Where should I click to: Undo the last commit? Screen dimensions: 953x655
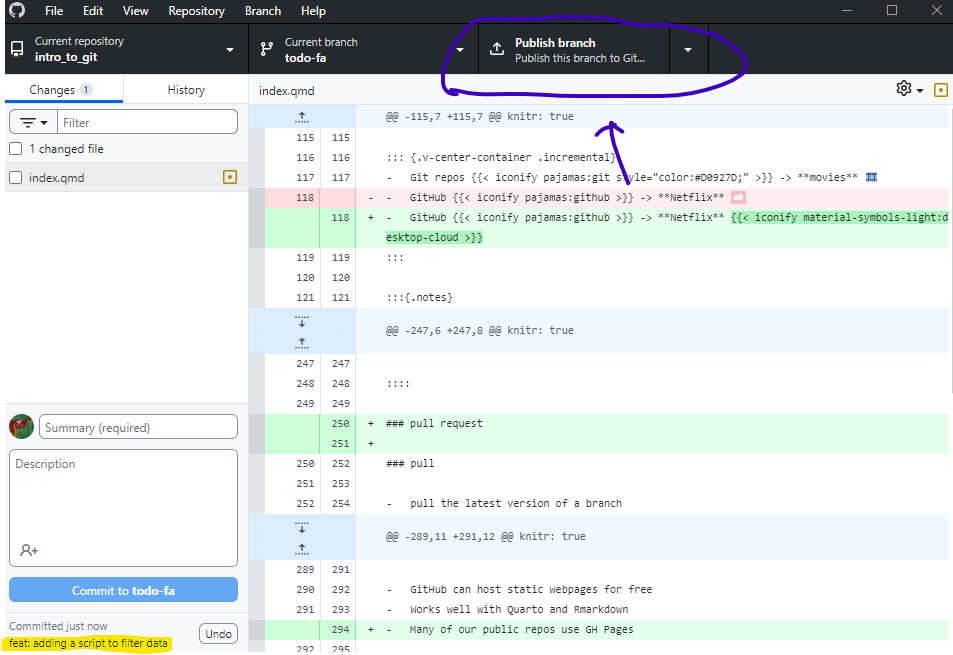tap(217, 633)
